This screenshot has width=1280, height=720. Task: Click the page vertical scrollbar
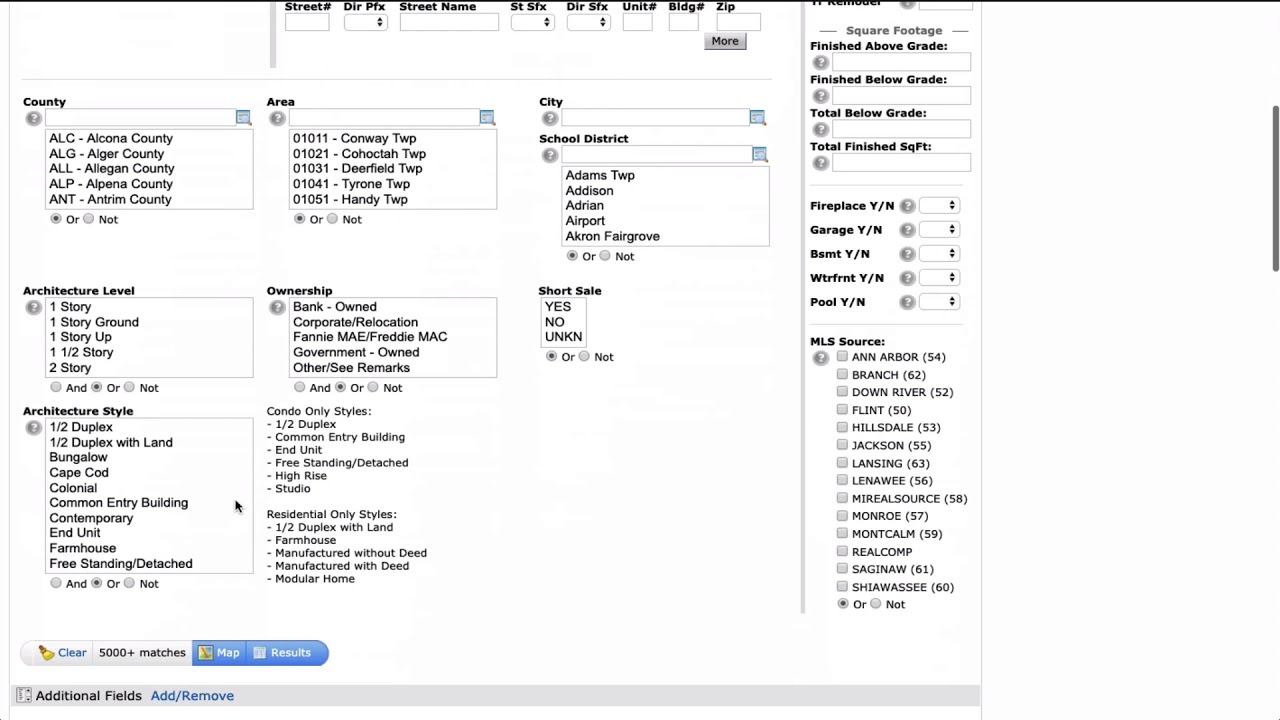(x=1275, y=188)
